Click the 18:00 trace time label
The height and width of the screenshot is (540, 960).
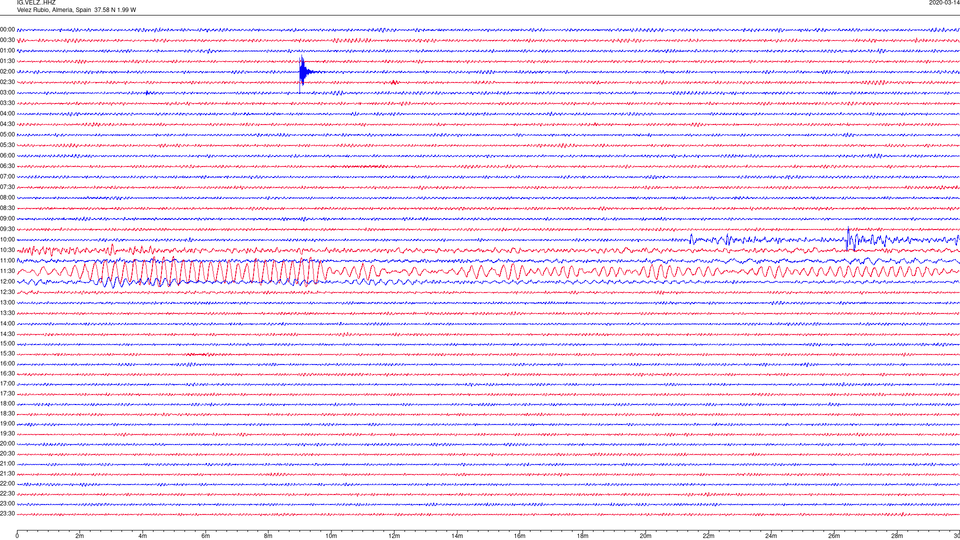(7, 404)
